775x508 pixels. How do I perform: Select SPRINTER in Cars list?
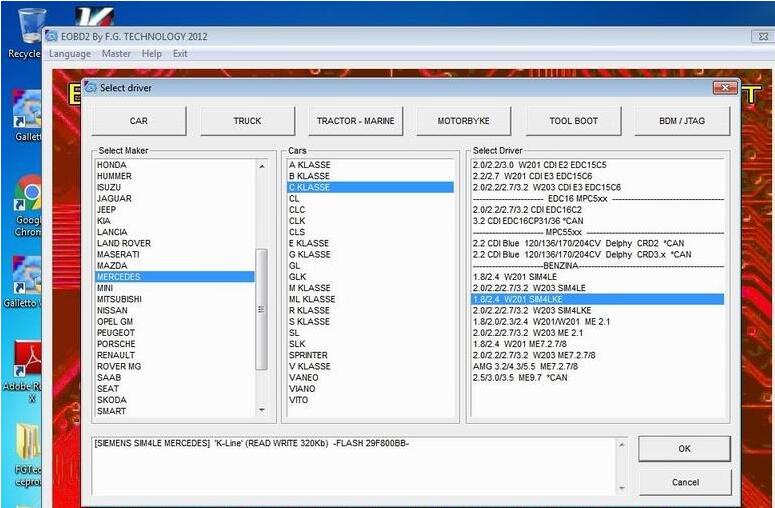coord(370,355)
